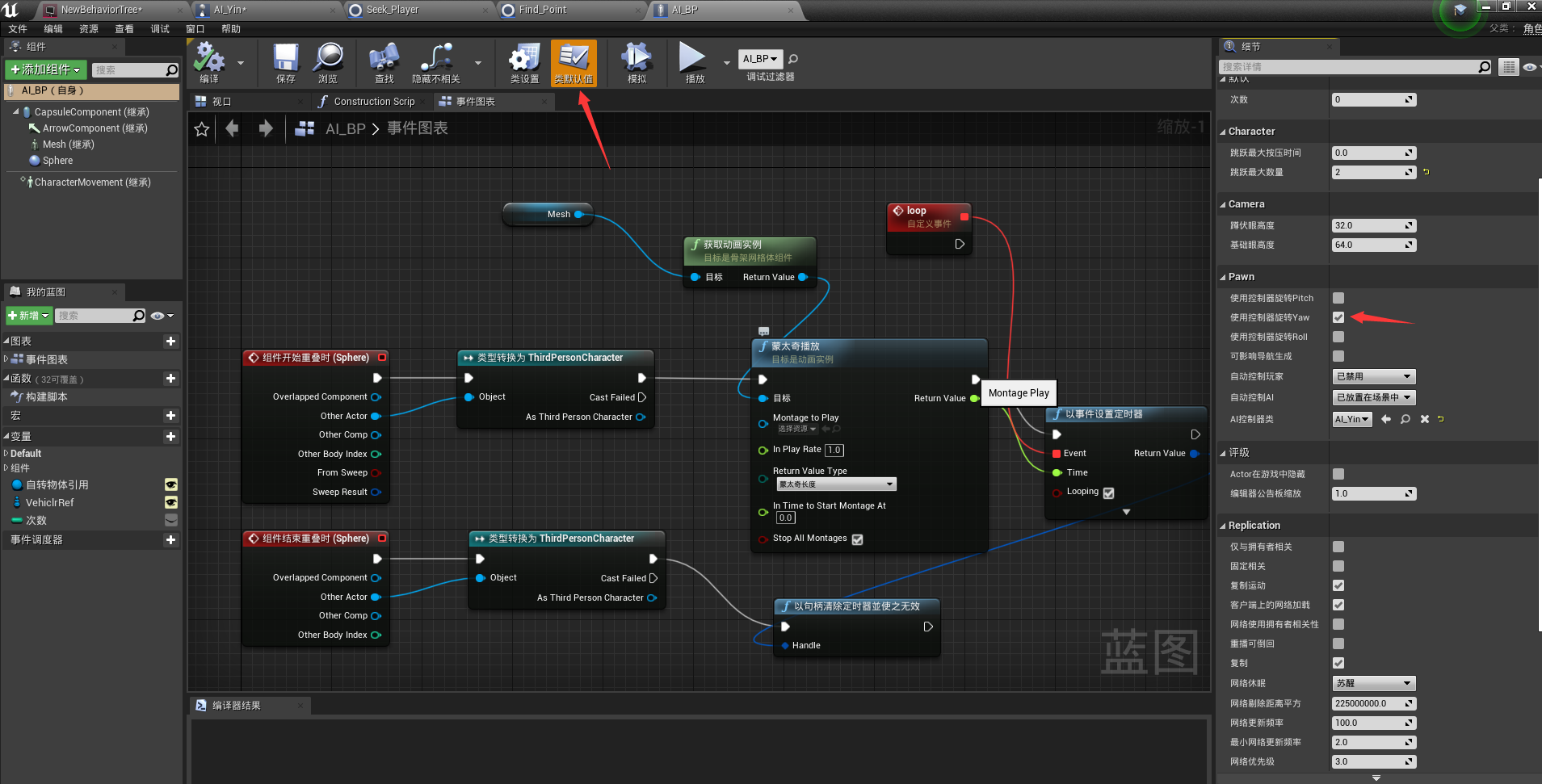Enable 使用控制器旋转Pitch checkbox

[1338, 298]
